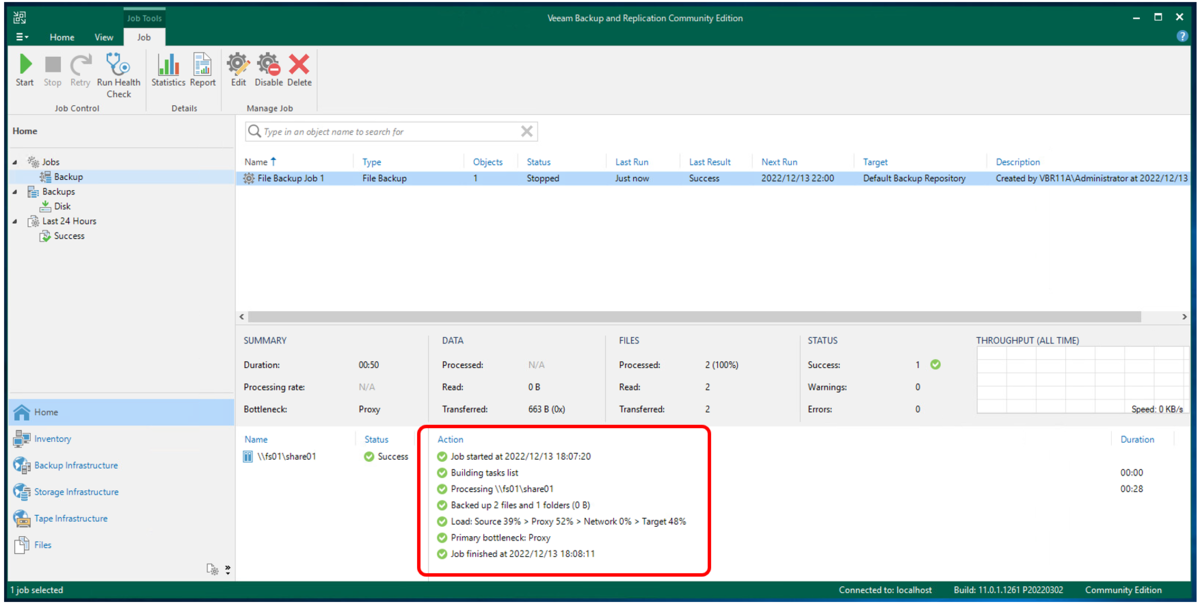Screen dimensions: 1200x604
Task: Select the \\fs01\share01 object row
Action: 325,457
